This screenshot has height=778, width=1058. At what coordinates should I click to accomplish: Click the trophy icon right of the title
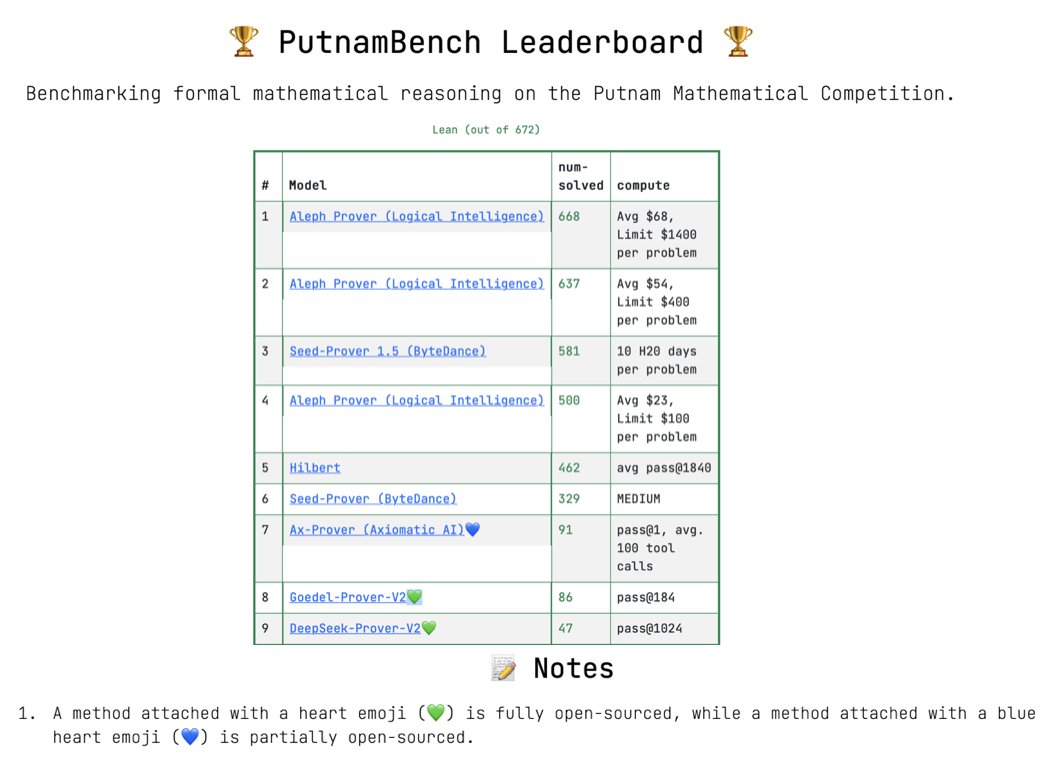coord(737,42)
